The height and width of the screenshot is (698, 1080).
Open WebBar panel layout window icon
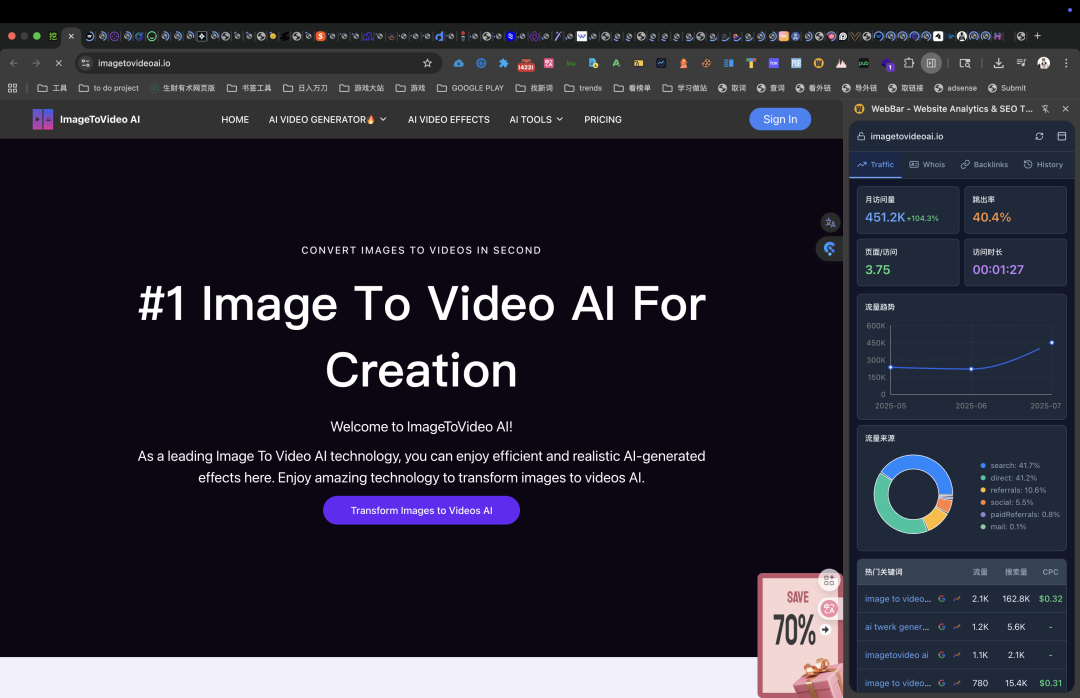(1061, 136)
